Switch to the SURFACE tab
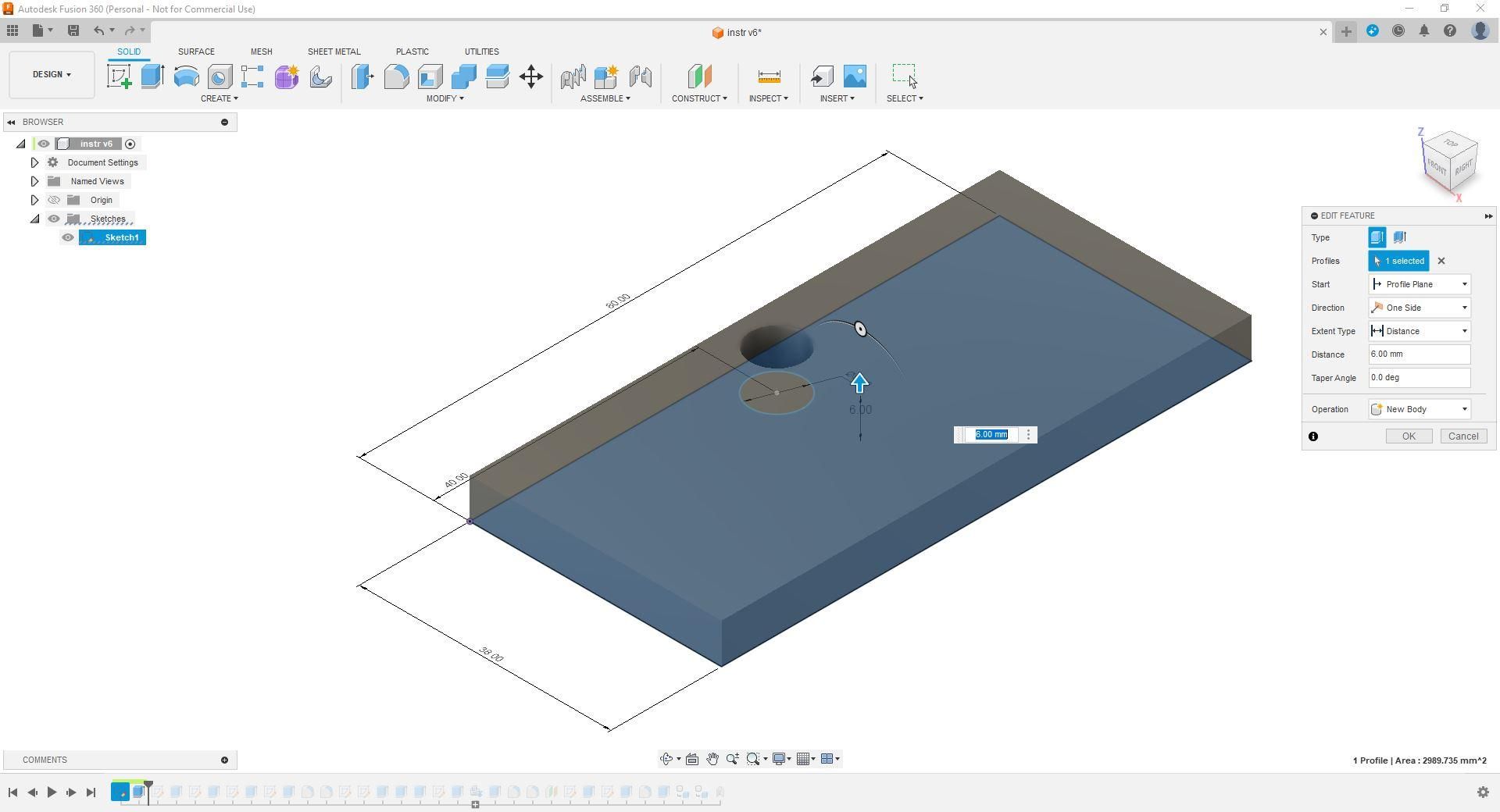Viewport: 1500px width, 812px height. pos(196,52)
